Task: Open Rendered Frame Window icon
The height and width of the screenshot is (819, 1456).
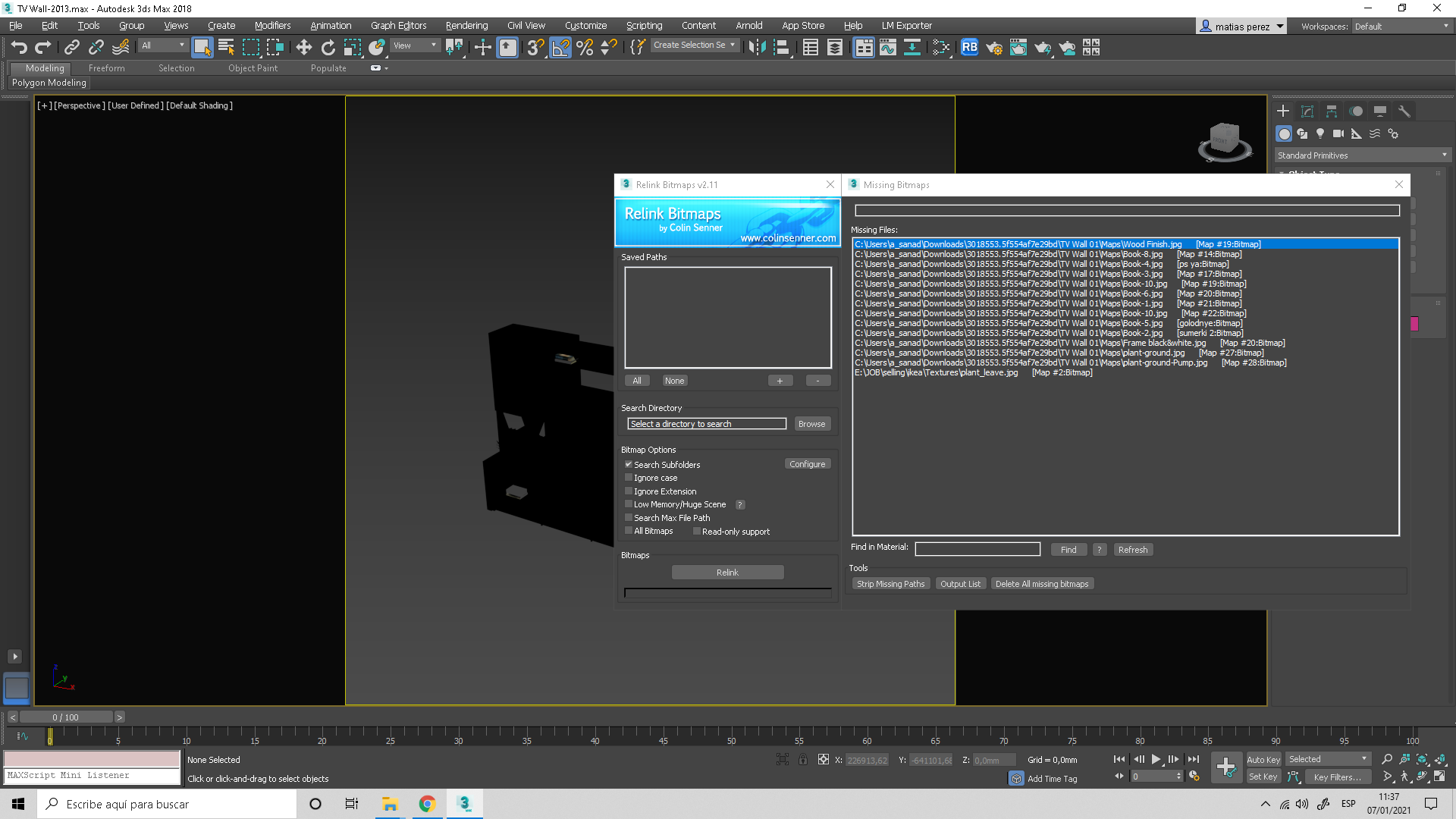Action: 1018,48
